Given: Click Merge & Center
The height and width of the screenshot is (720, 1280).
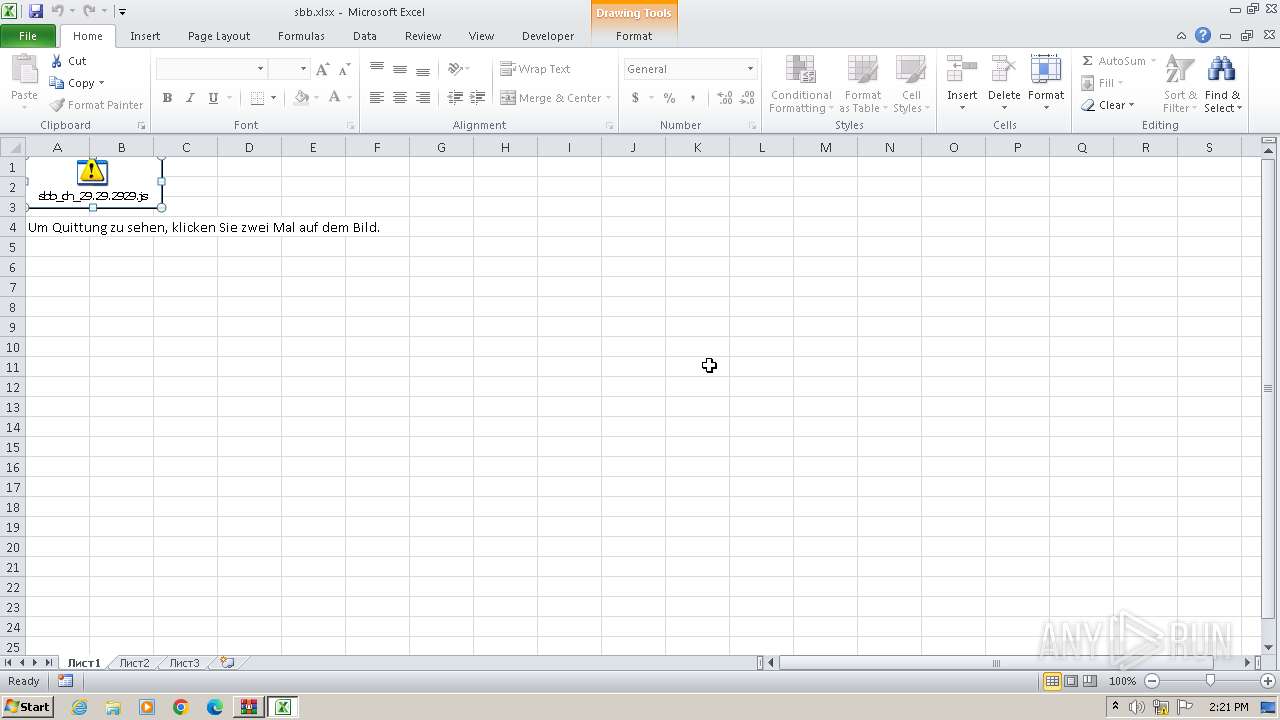Looking at the screenshot, I should (x=551, y=98).
